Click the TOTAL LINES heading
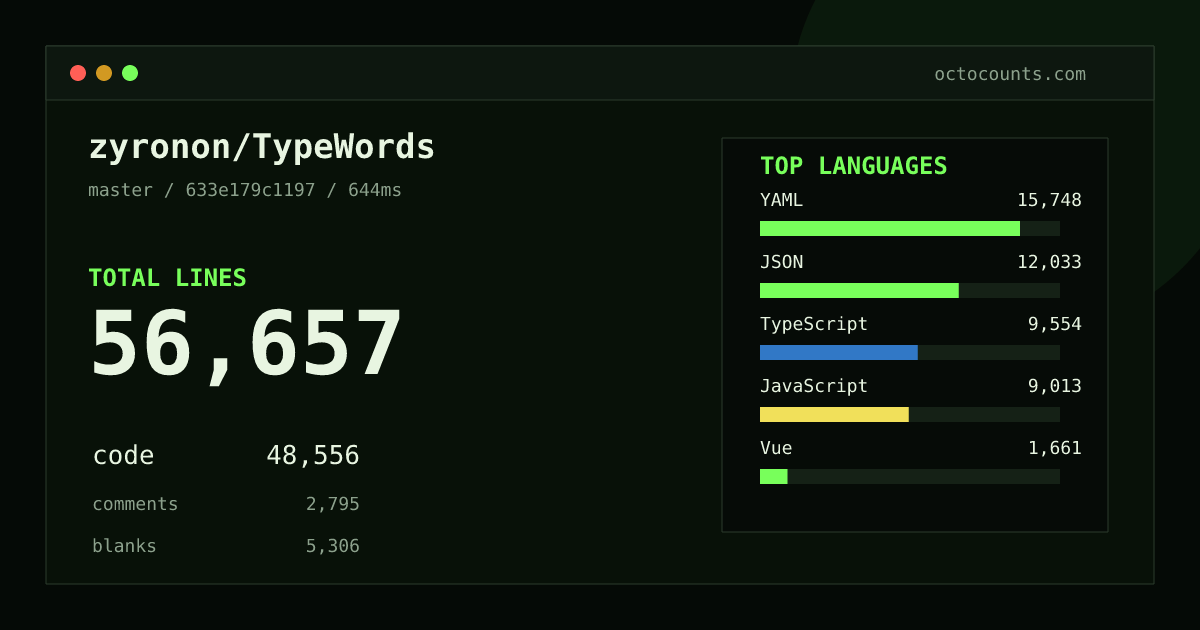The width and height of the screenshot is (1200, 630). pyautogui.click(x=167, y=278)
